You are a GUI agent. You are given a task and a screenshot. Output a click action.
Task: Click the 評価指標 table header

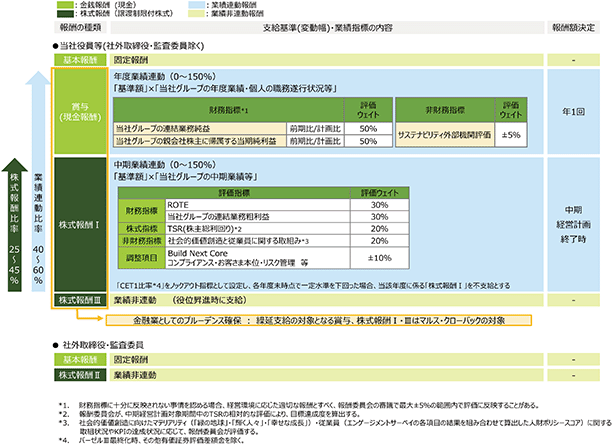click(234, 193)
